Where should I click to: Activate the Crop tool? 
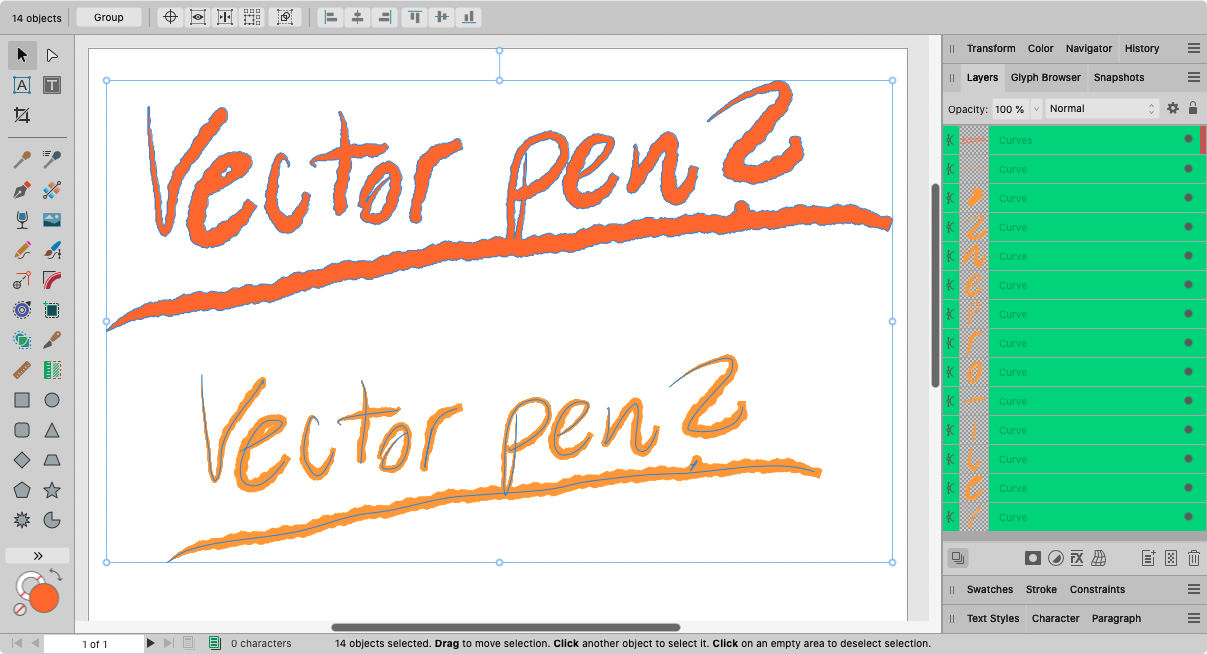[22, 117]
